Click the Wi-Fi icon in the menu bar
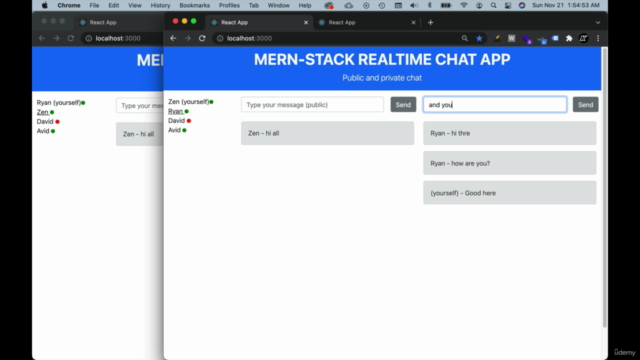The image size is (640, 360). click(x=464, y=5)
